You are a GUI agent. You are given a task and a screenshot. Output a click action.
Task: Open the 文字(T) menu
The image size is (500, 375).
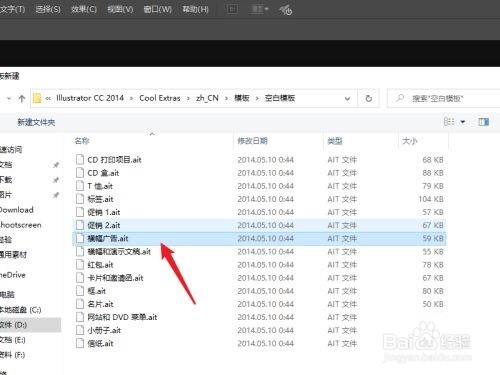pos(12,9)
